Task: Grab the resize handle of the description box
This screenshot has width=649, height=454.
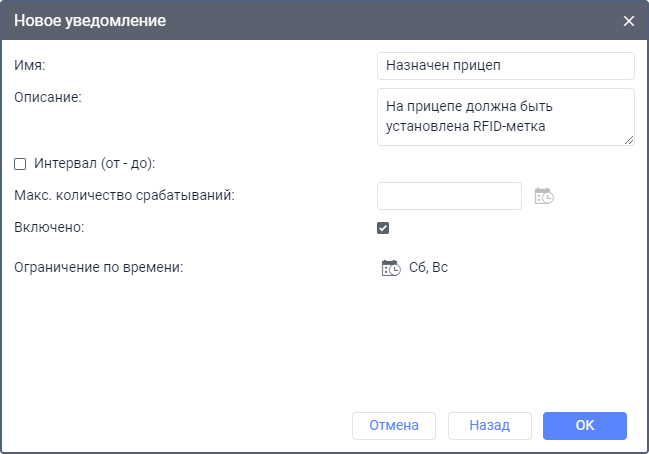Action: pos(629,140)
